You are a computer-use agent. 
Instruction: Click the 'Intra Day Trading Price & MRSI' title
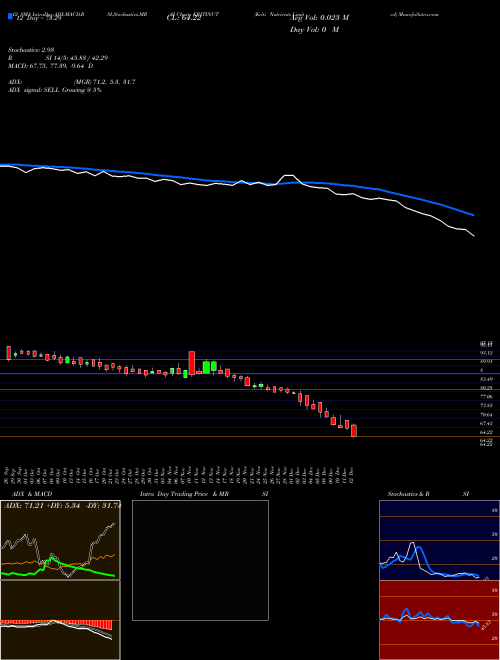click(204, 494)
